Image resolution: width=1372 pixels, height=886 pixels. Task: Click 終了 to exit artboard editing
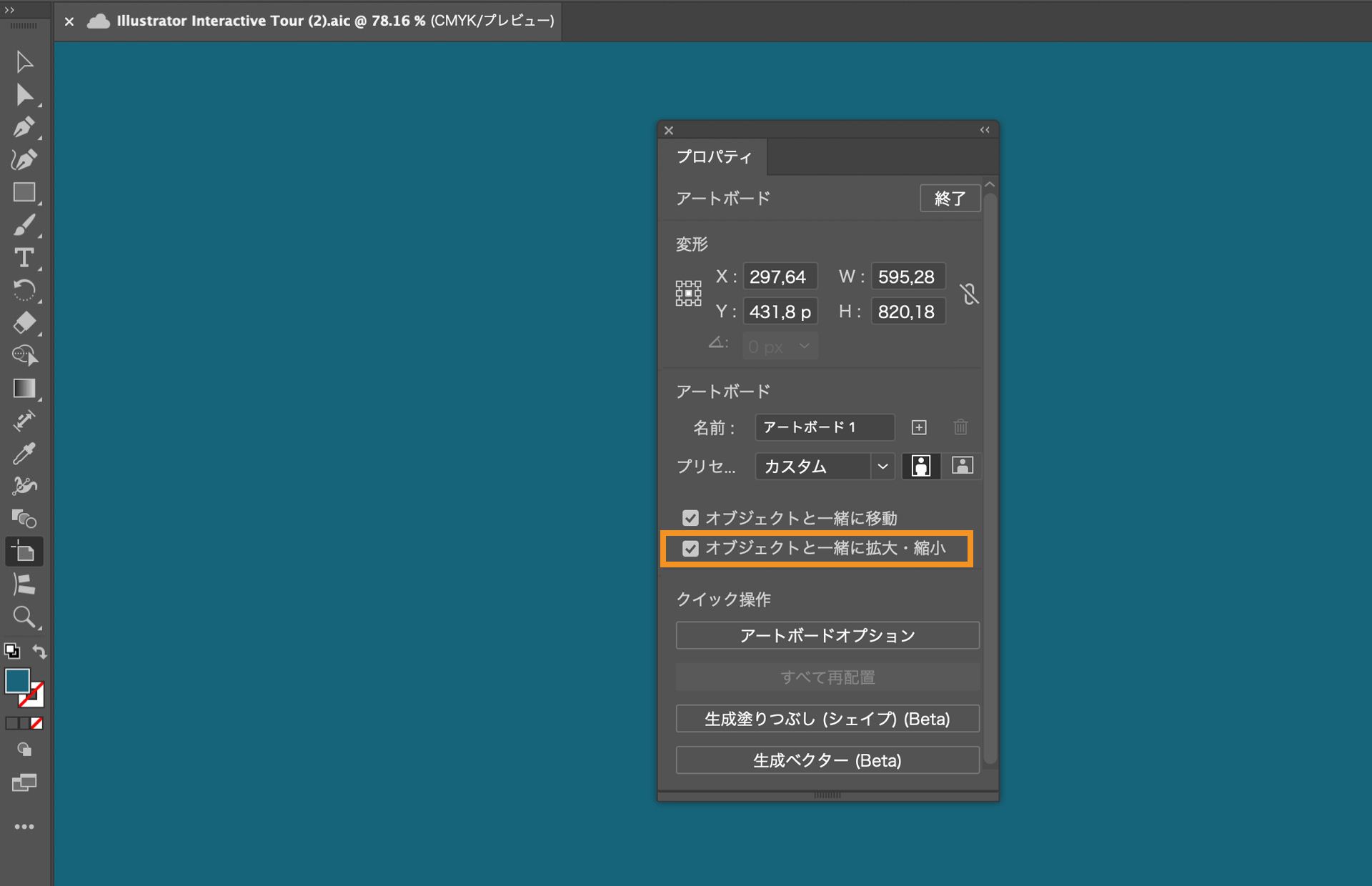[x=950, y=198]
